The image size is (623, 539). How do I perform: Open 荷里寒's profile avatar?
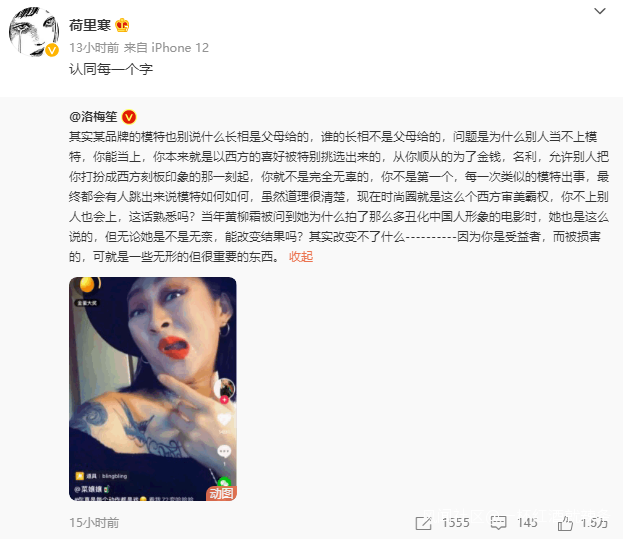pyautogui.click(x=34, y=31)
